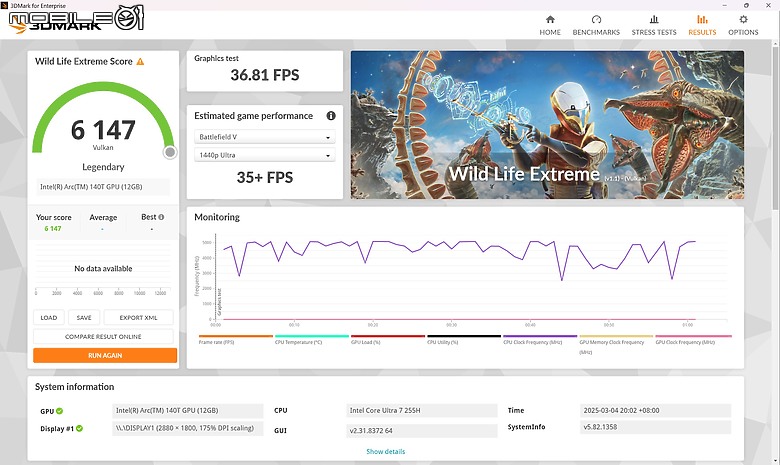Toggle CPU Clock Frequency legend series
Viewport: 780px width, 465px height.
540,340
